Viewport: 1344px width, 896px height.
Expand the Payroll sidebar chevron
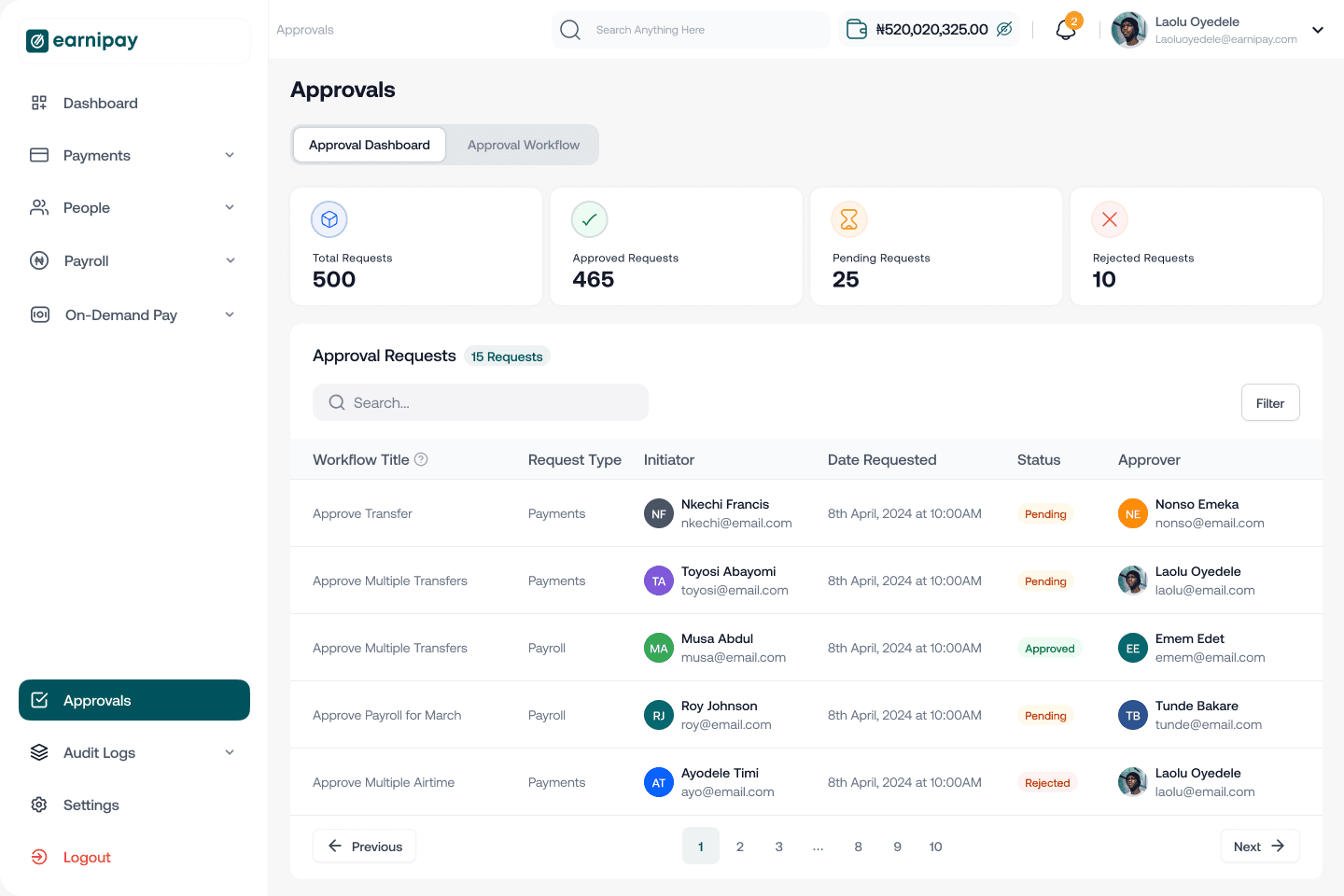[230, 261]
